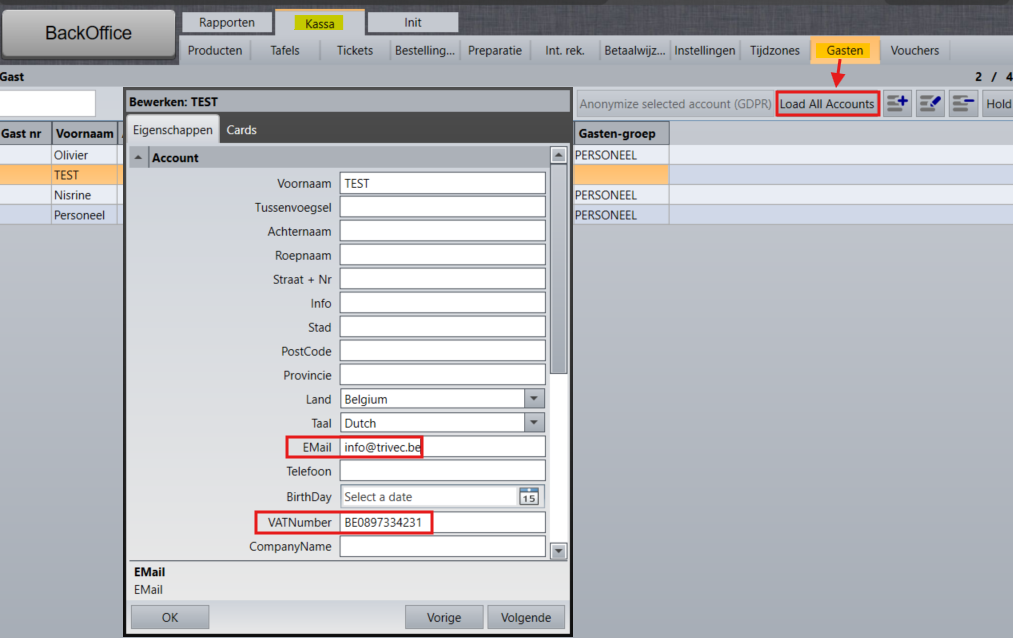Screen dimensions: 1013x638
Task: Click the BackOffice button
Action: pos(89,33)
